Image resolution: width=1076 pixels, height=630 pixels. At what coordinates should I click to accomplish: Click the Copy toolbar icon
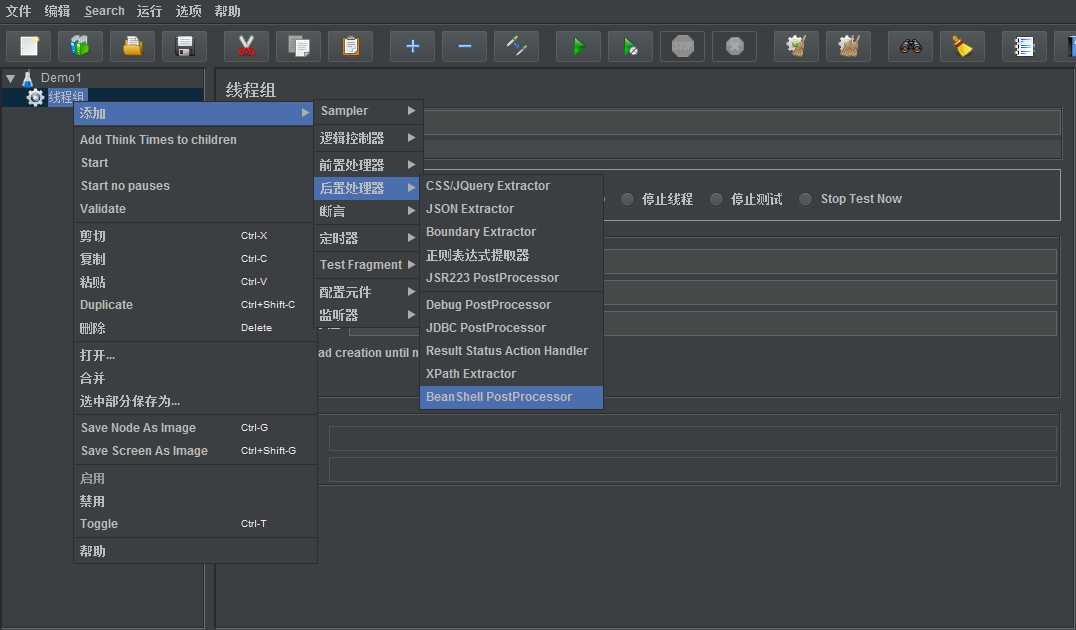(x=299, y=46)
